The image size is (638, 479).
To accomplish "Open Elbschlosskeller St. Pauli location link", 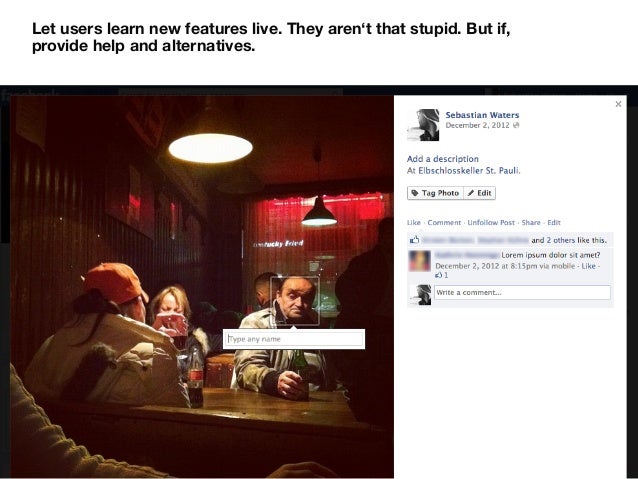I will 469,171.
